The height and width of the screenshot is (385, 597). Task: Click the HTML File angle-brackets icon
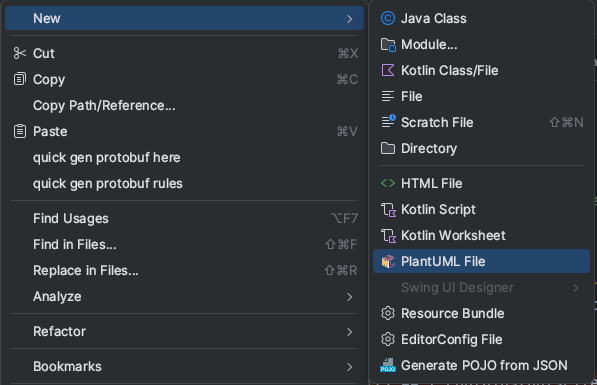point(388,183)
